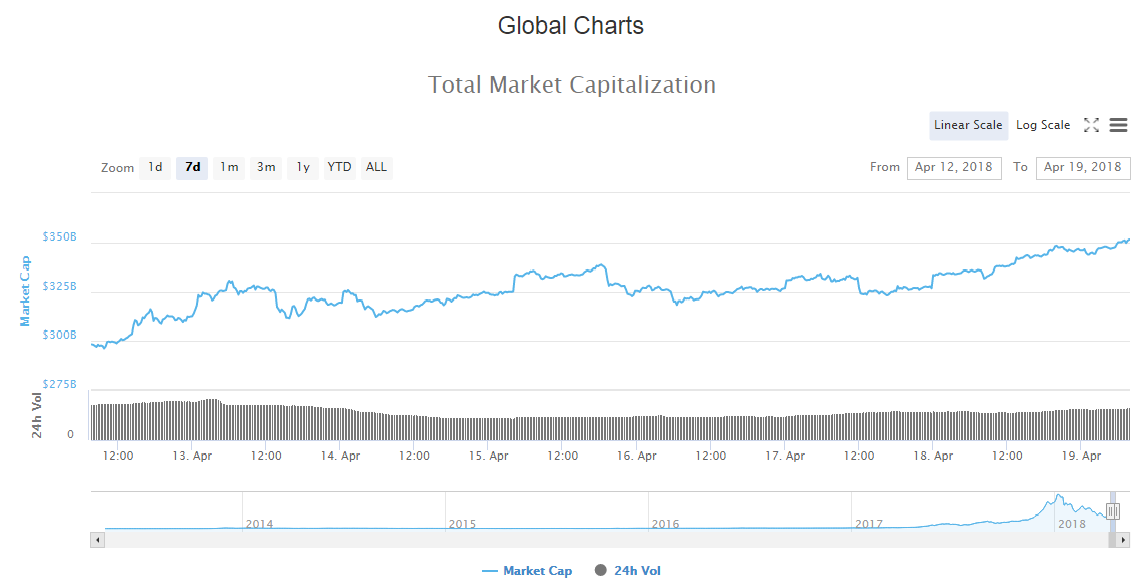Click the left navigator scroll arrow

96,540
